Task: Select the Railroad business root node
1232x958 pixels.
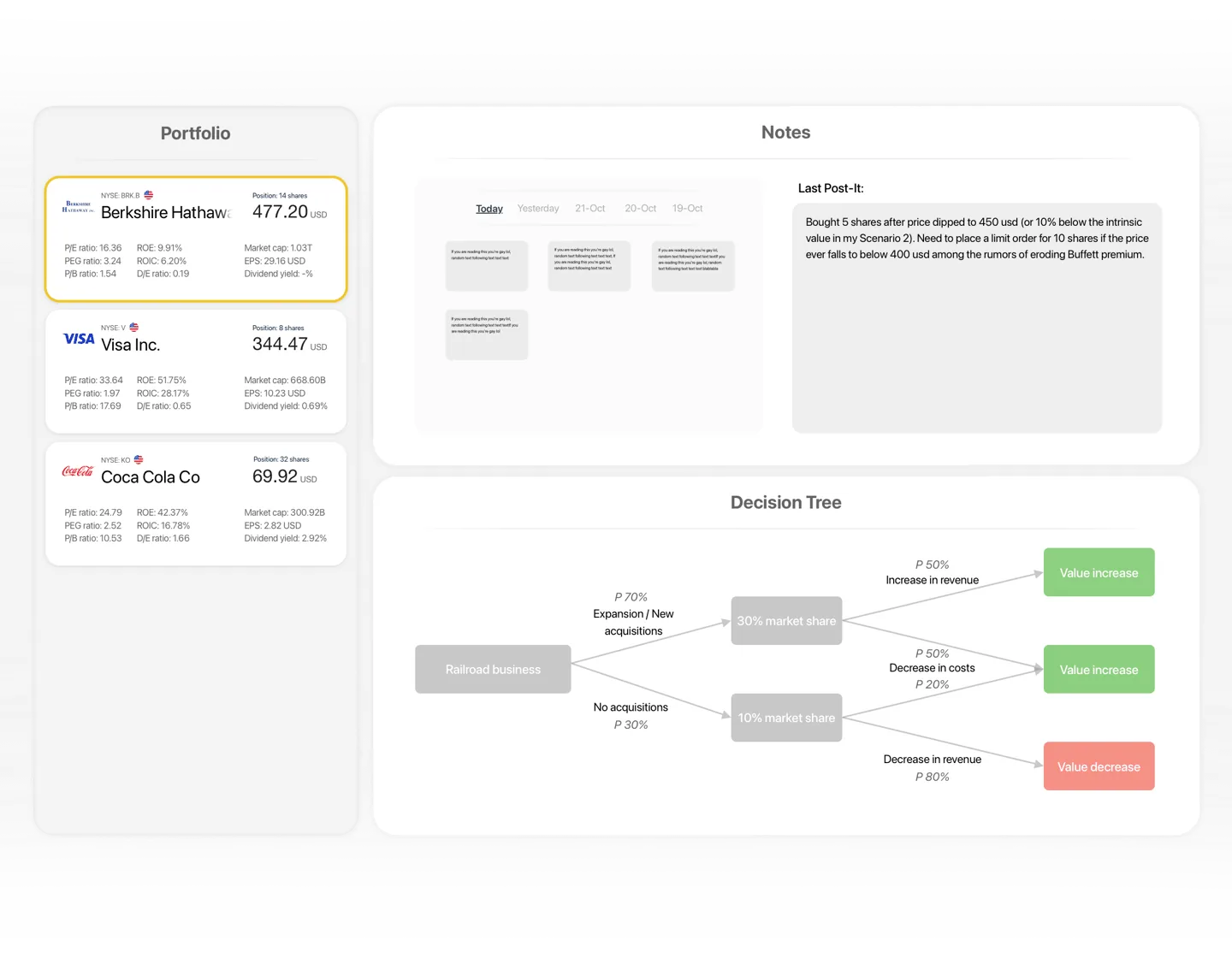Action: tap(493, 669)
